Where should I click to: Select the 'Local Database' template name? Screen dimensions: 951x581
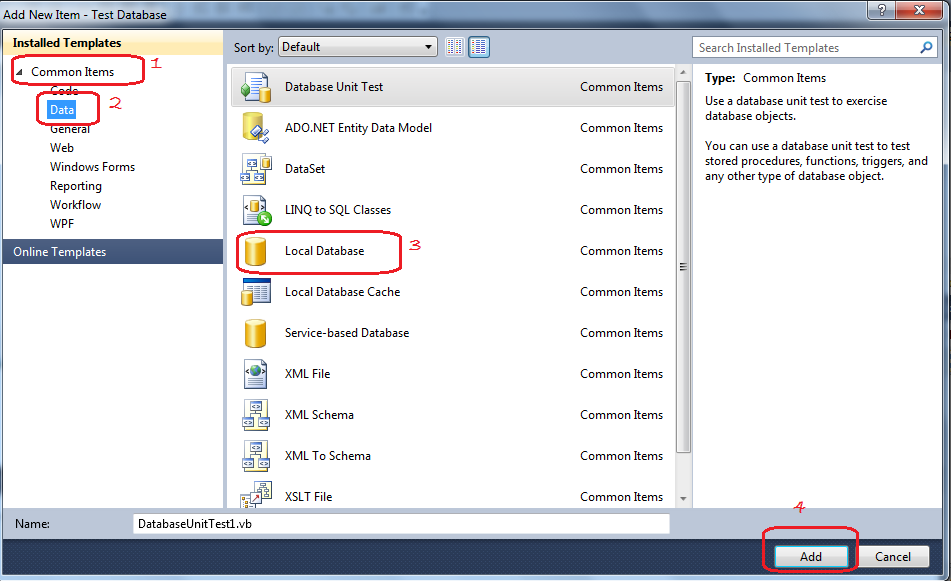324,251
